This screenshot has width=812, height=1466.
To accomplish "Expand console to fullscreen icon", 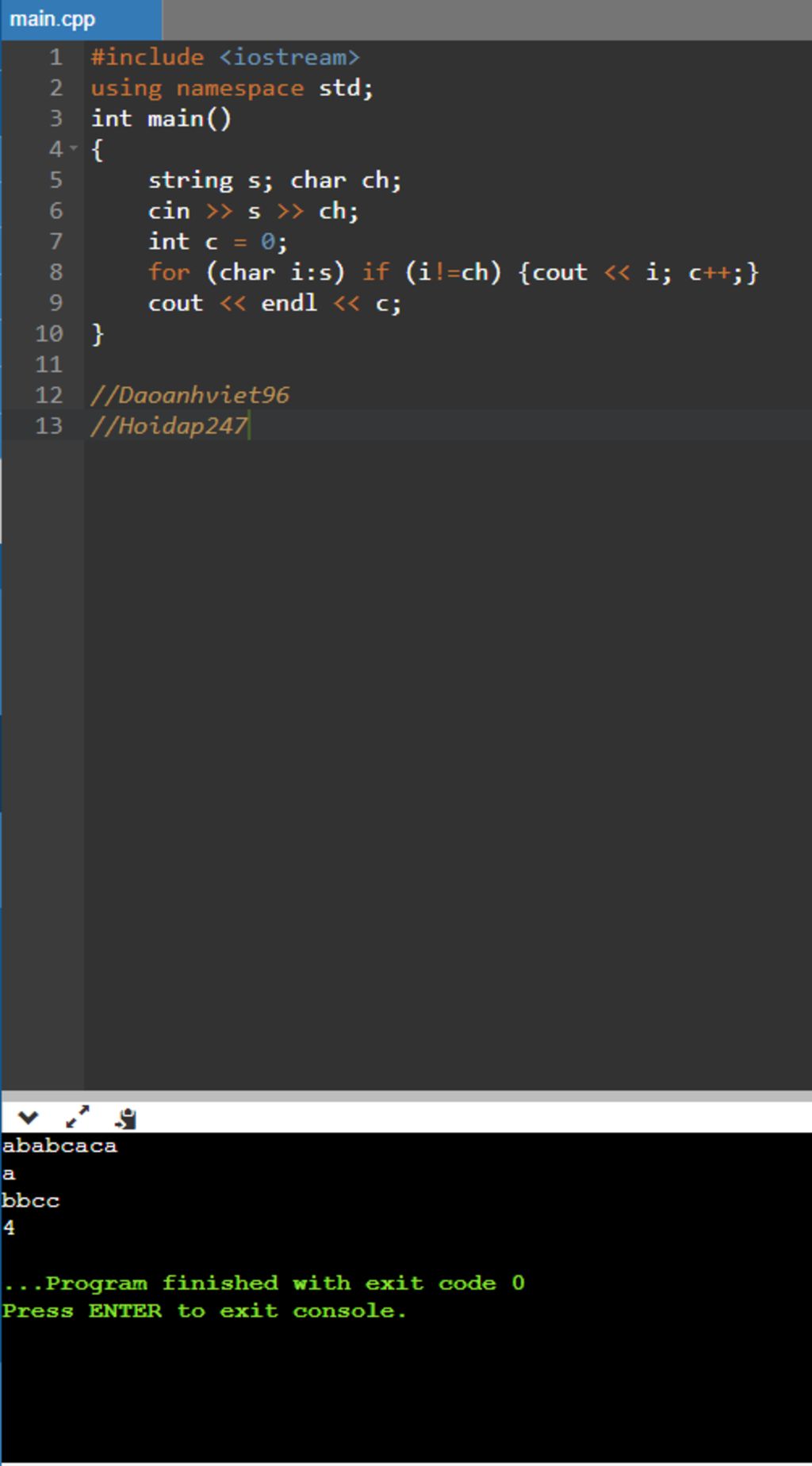I will pyautogui.click(x=77, y=1118).
